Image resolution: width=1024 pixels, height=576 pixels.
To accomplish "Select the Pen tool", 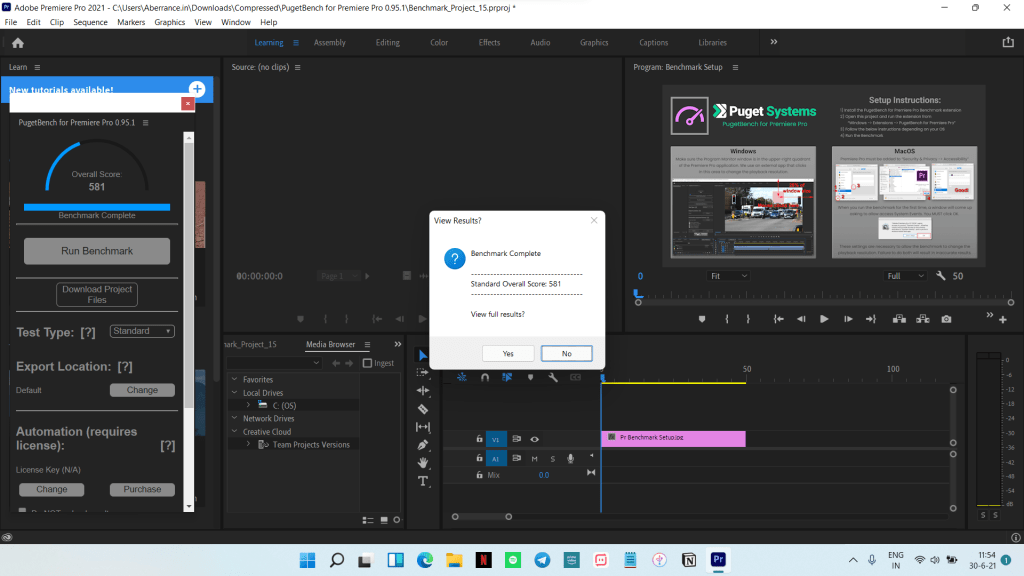I will coord(423,445).
